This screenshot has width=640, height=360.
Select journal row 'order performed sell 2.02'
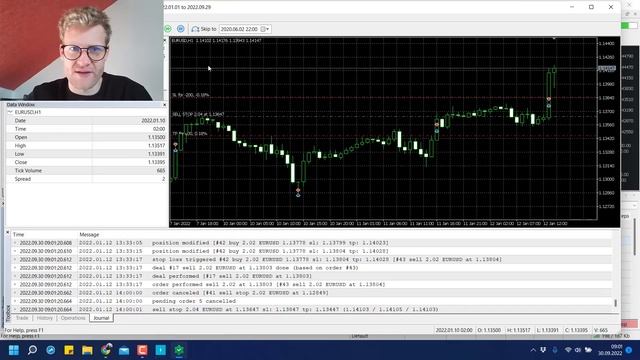[312, 284]
